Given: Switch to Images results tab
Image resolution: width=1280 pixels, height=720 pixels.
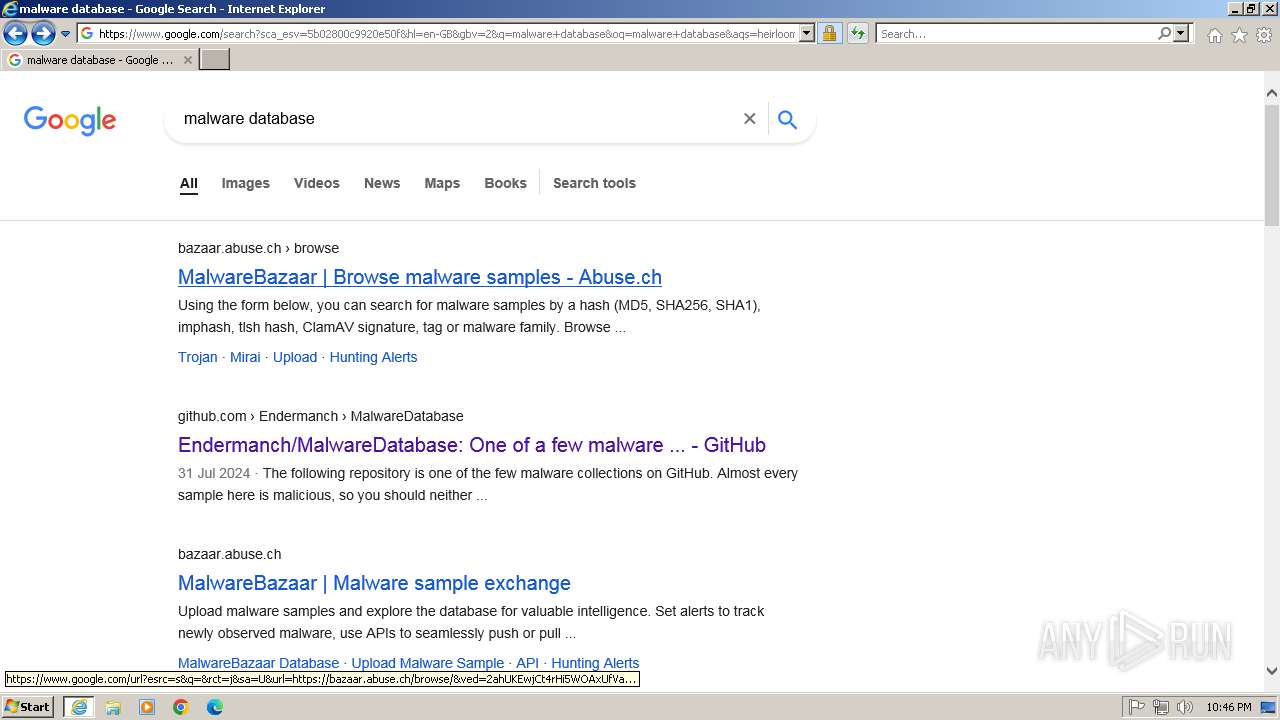Looking at the screenshot, I should (246, 183).
